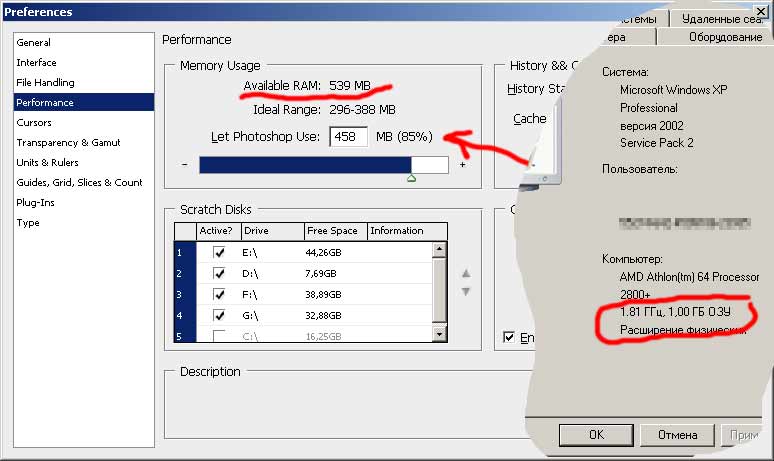The image size is (774, 461).
Task: Toggle scratch disk G:\ active checkbox
Action: 219,315
